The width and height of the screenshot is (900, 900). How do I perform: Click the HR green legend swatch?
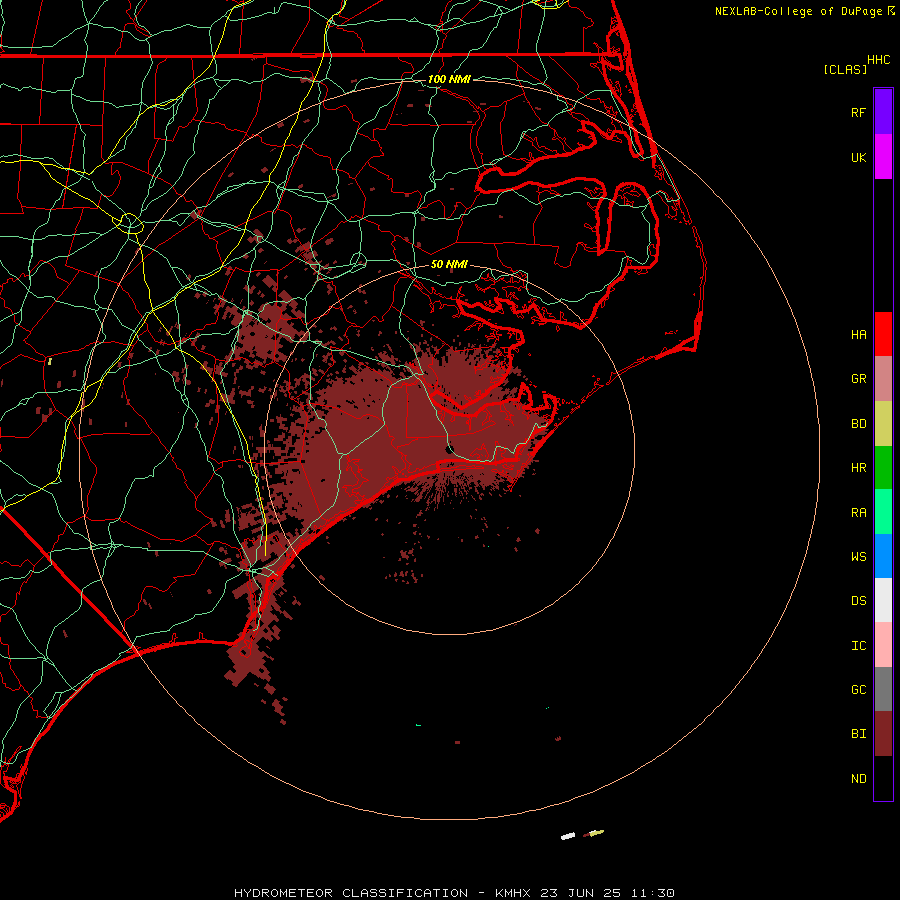tap(883, 468)
